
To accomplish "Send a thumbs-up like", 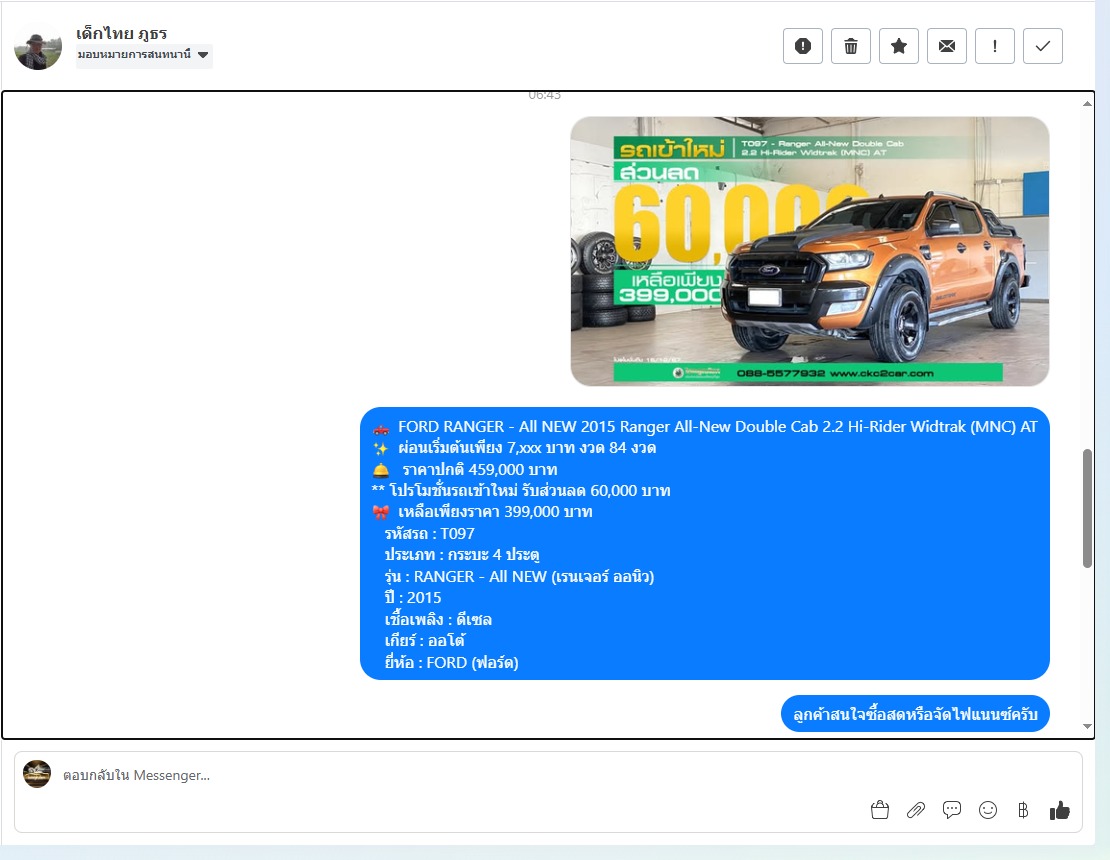I will coord(1059,810).
